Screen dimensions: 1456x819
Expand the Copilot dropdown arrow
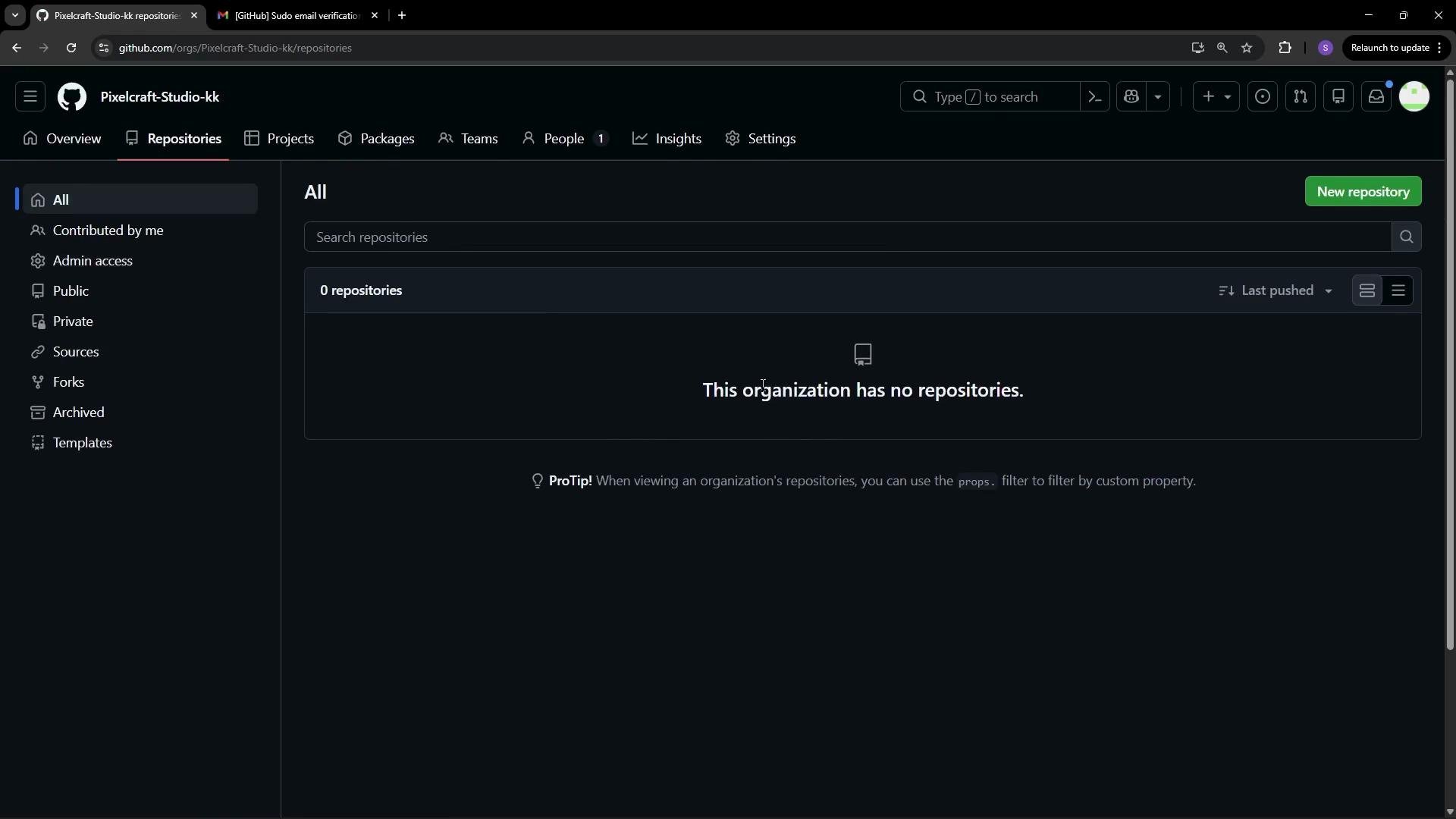(x=1158, y=97)
